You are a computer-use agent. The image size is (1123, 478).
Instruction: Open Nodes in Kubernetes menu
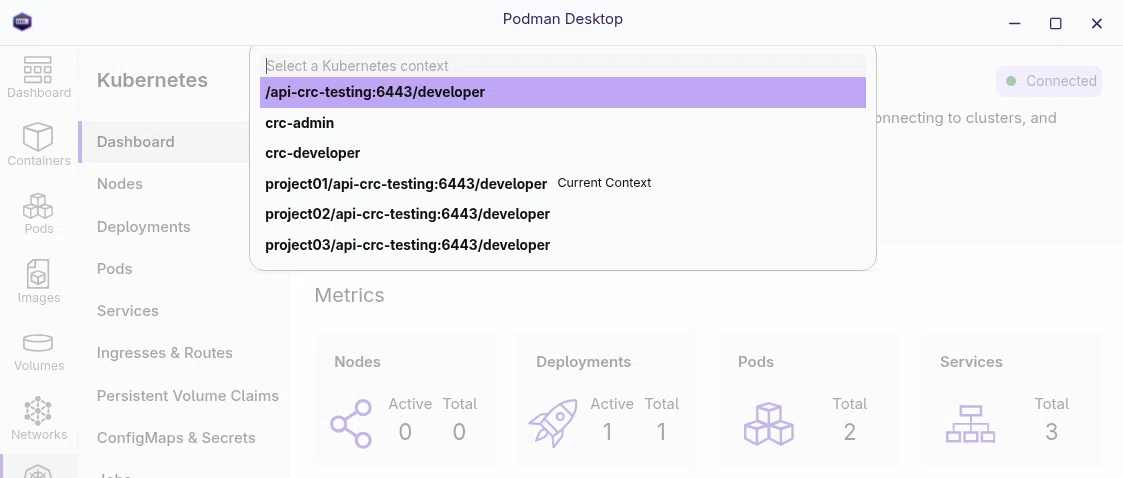[120, 184]
